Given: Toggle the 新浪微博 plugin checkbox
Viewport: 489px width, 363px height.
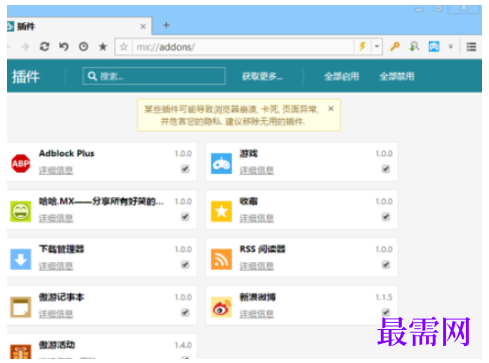Looking at the screenshot, I should [x=386, y=313].
